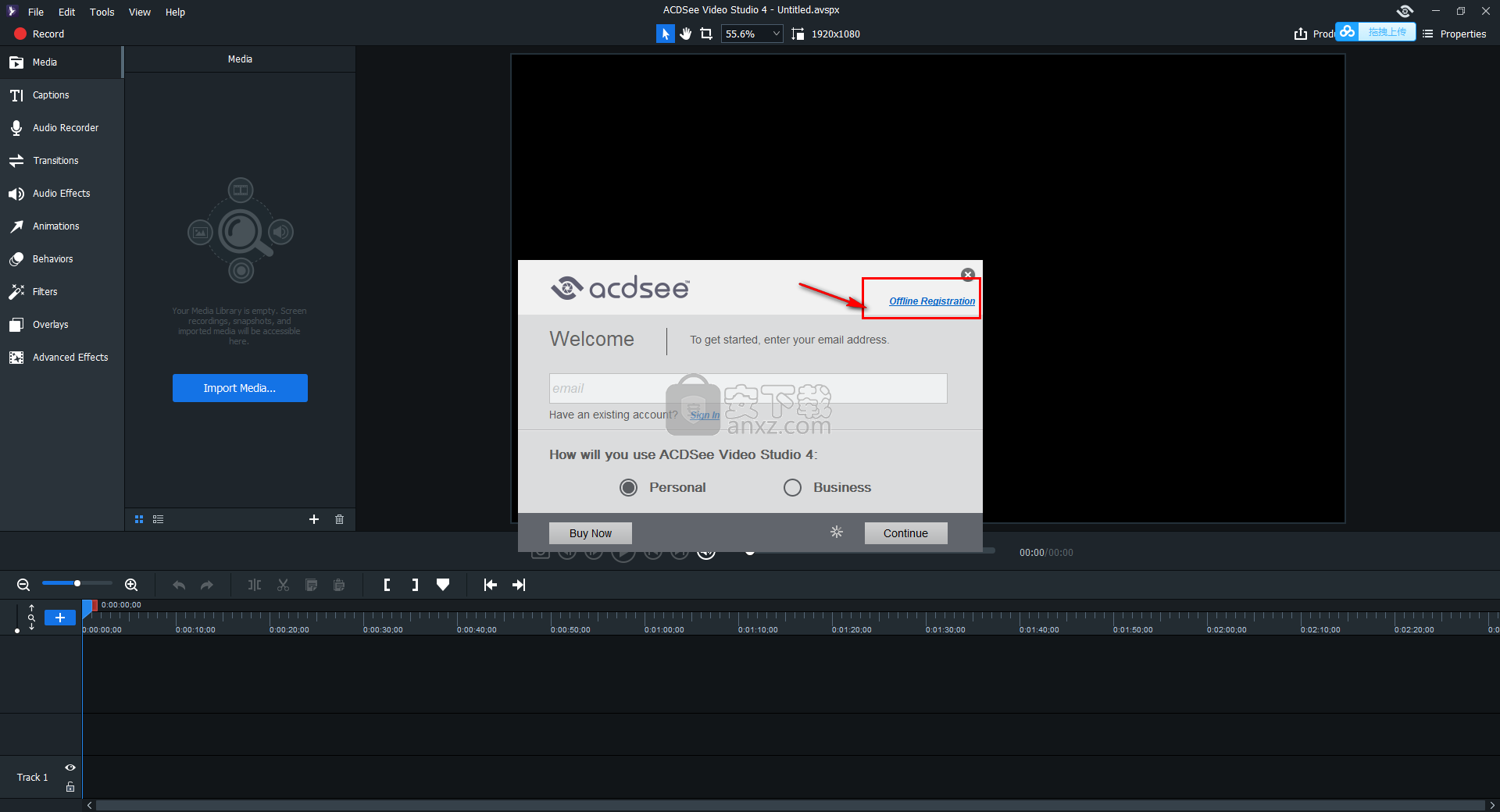The width and height of the screenshot is (1500, 812).
Task: Toggle Track 1 lock
Action: pyautogui.click(x=70, y=787)
